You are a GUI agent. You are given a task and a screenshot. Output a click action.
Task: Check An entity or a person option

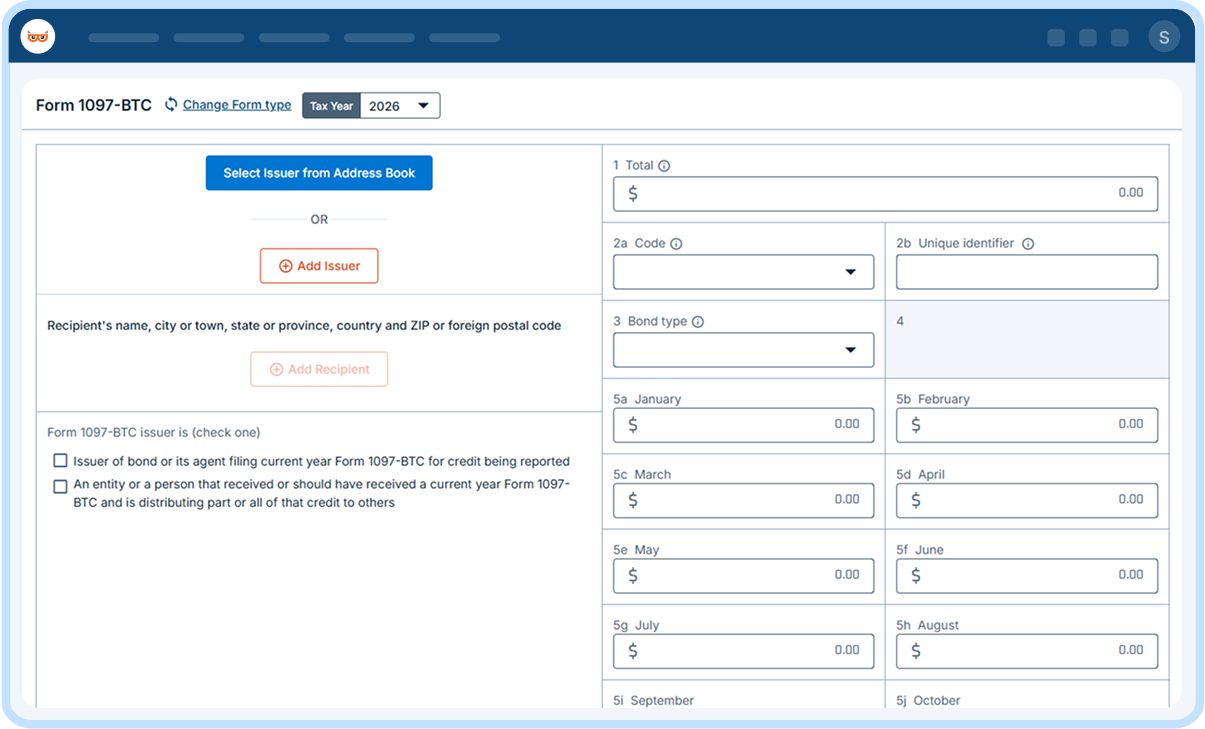[x=61, y=487]
